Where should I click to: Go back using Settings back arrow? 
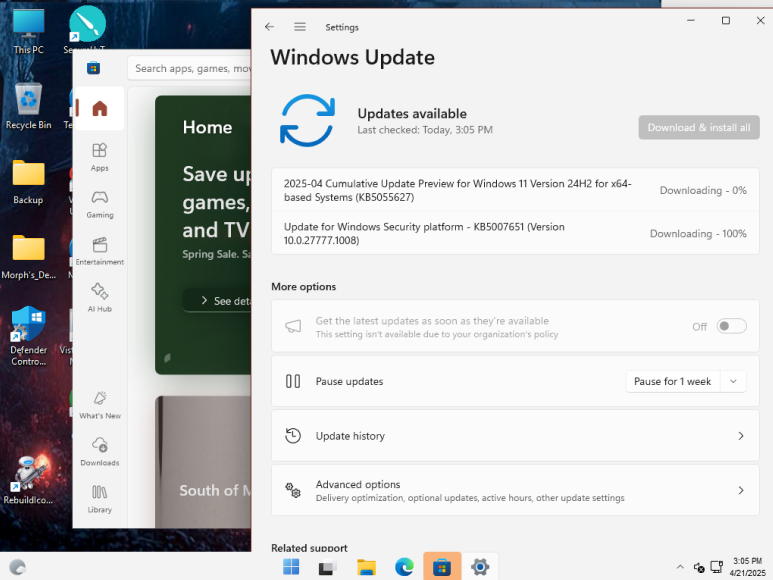pos(269,27)
